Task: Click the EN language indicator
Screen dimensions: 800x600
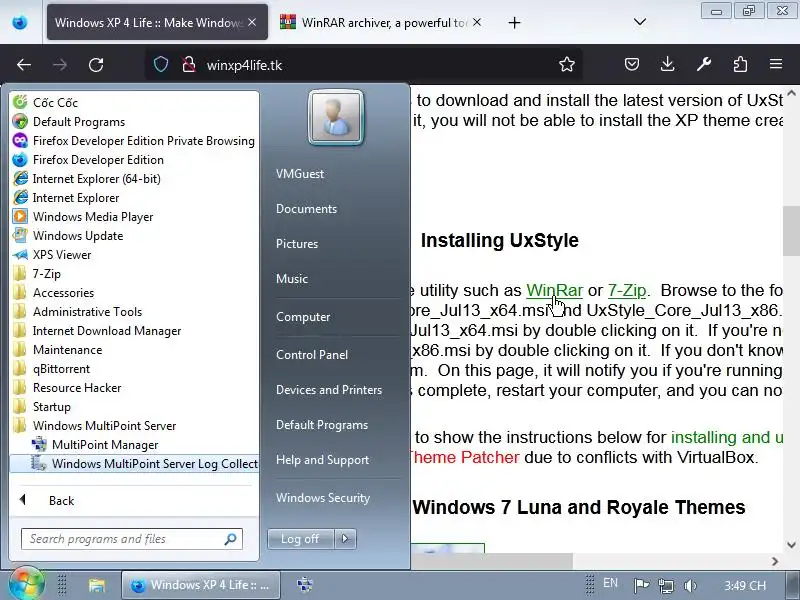Action: (610, 583)
